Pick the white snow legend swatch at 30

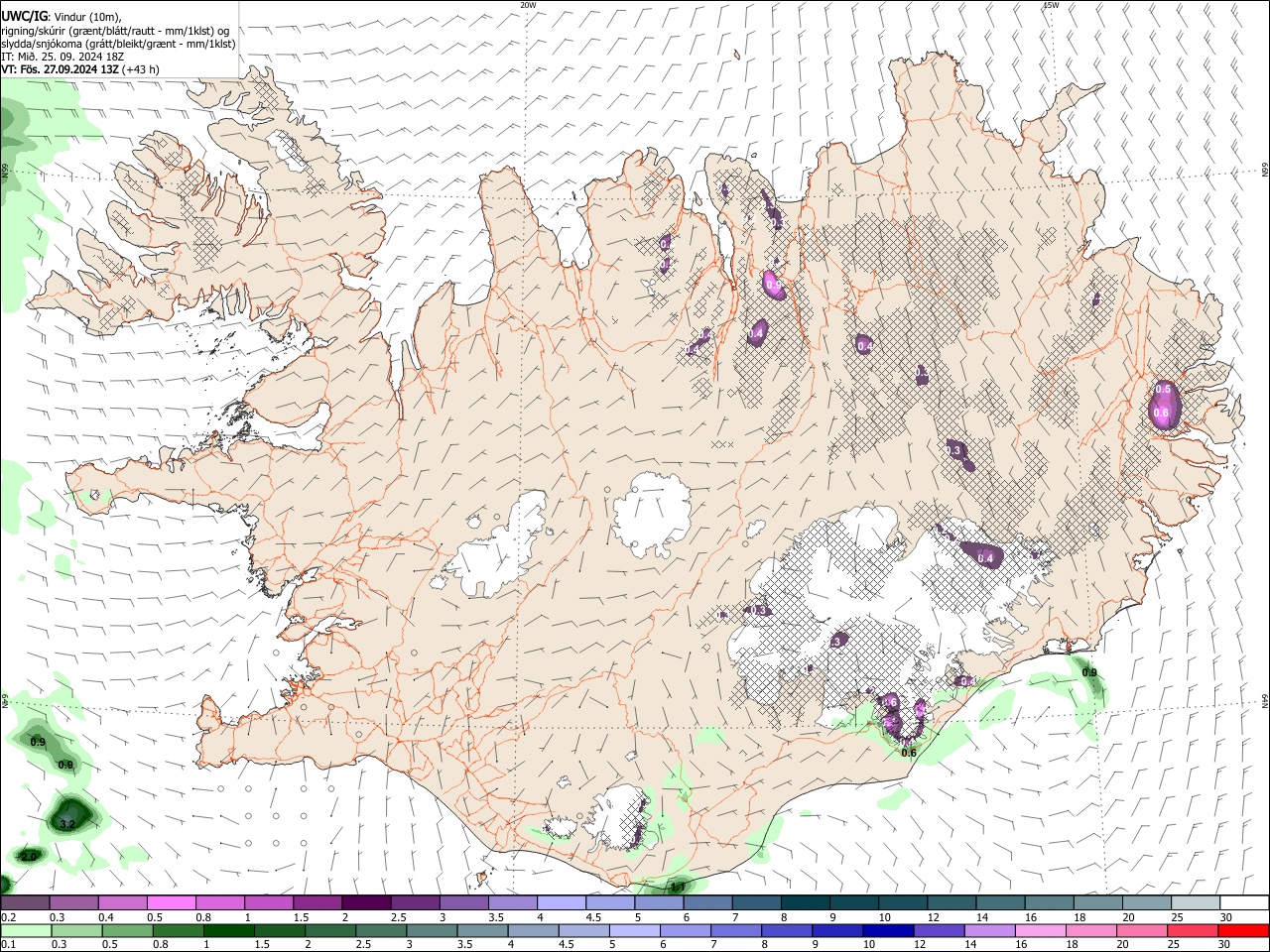[x=1242, y=903]
